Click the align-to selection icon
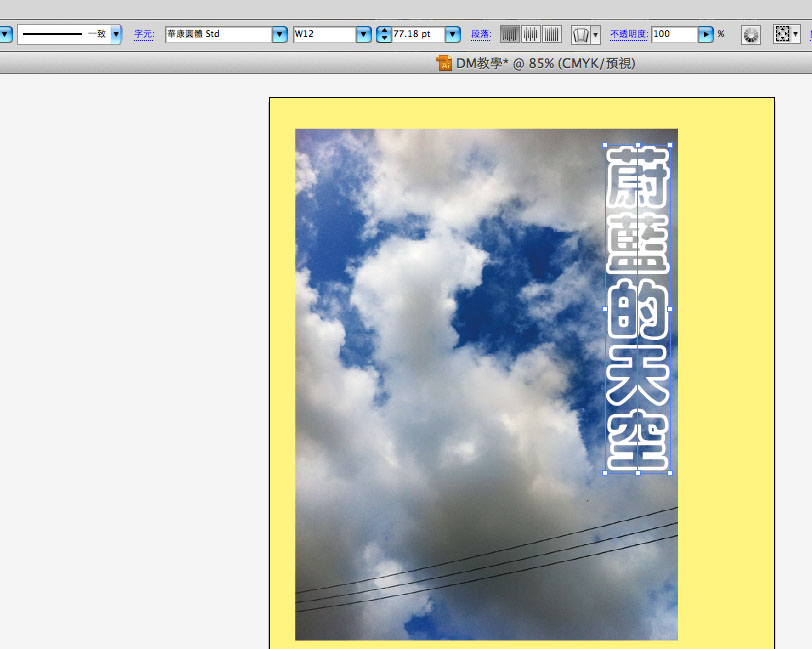 (x=782, y=34)
